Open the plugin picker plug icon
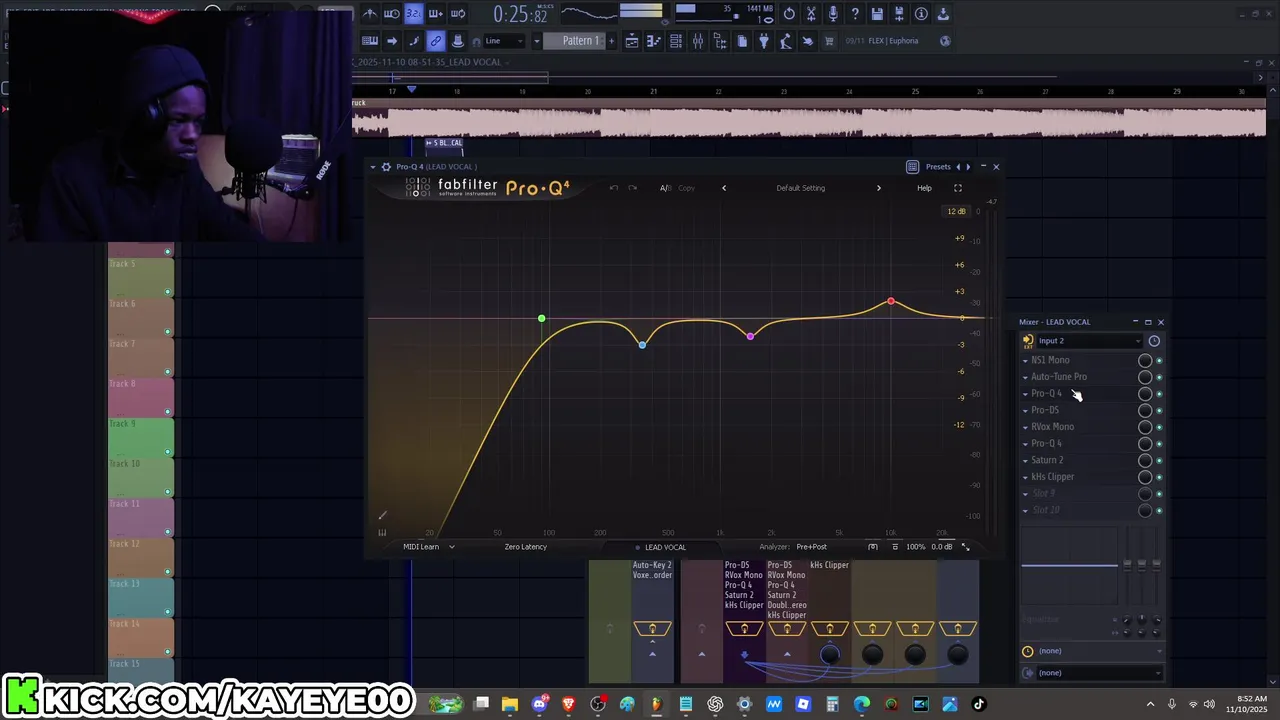Image resolution: width=1280 pixels, height=720 pixels. coord(764,41)
